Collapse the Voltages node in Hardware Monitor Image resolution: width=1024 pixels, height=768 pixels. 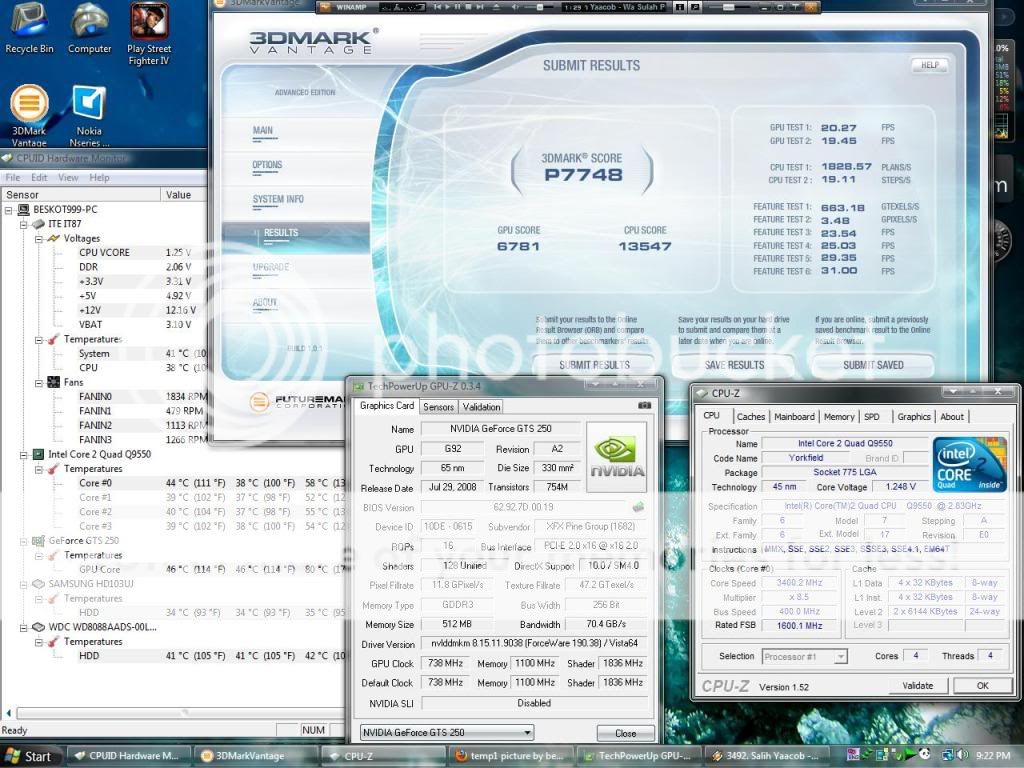point(39,239)
